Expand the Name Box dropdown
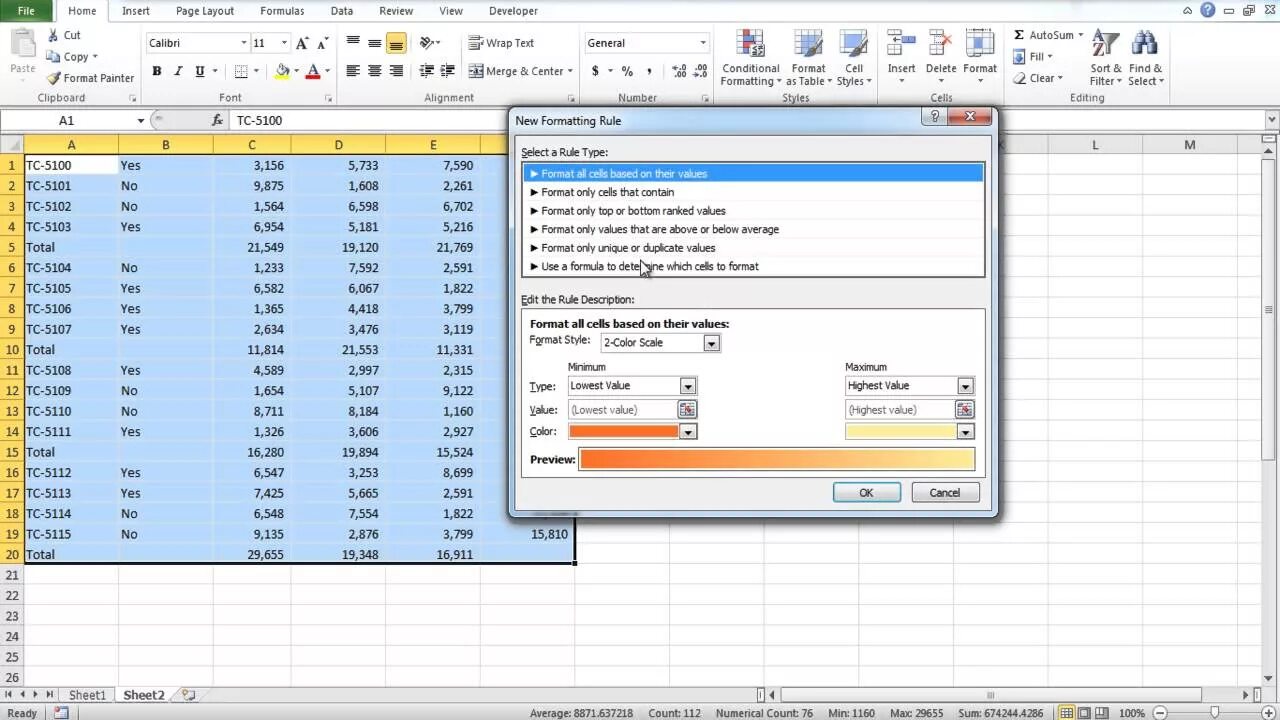1280x720 pixels. coord(140,120)
